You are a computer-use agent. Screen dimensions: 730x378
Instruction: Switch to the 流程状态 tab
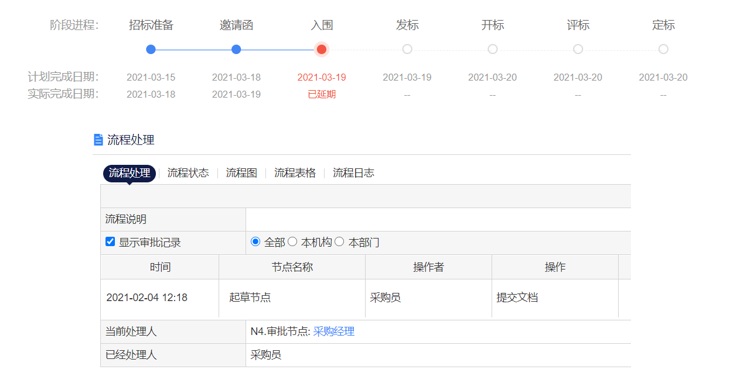188,173
